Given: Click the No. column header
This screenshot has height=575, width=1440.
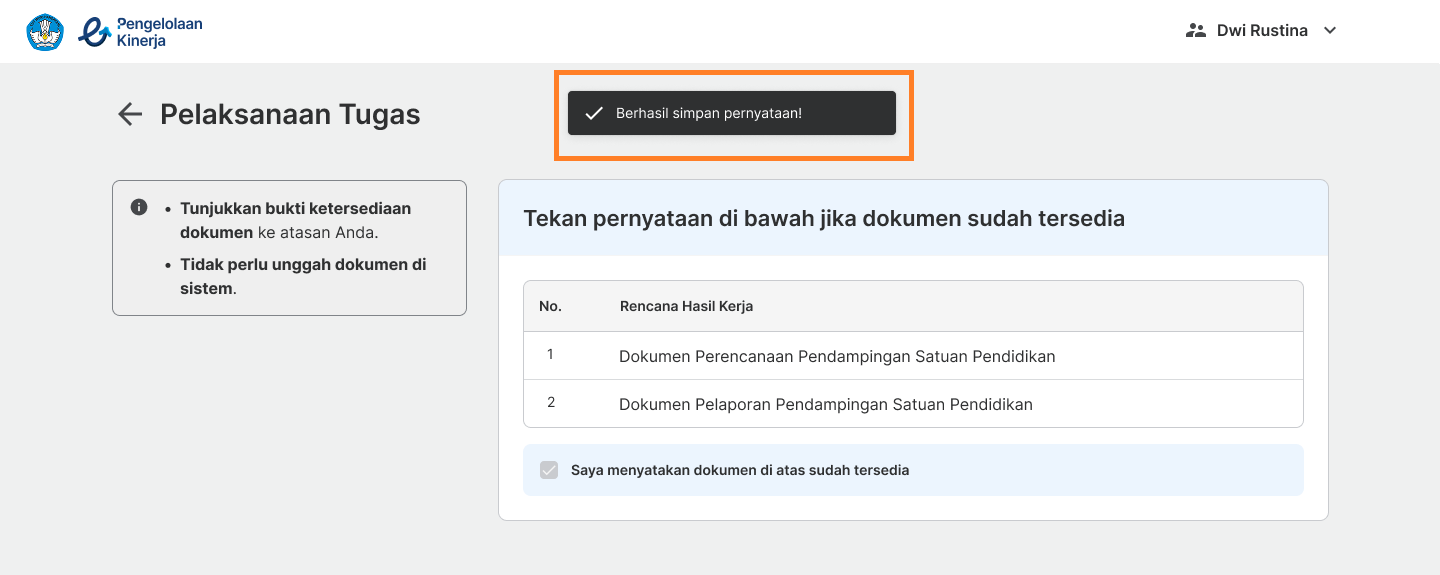Looking at the screenshot, I should tap(550, 306).
